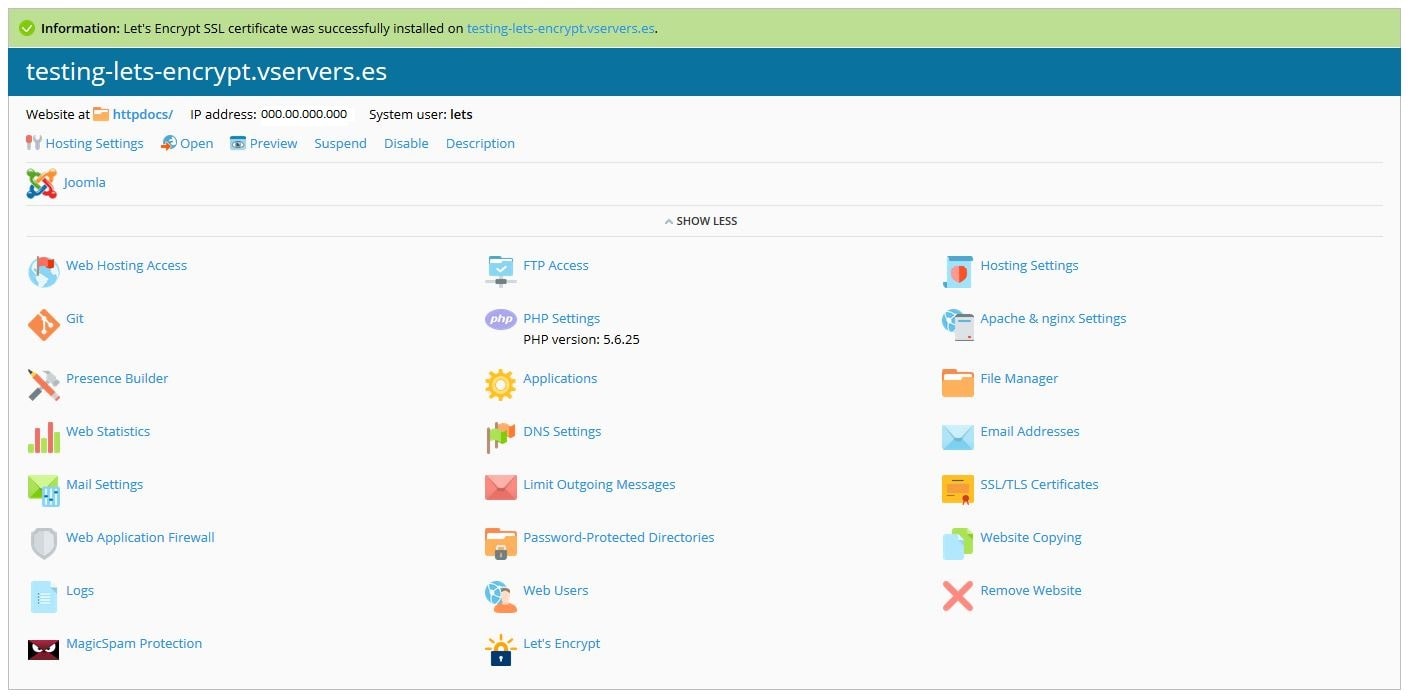Click the Web Users icon
1410x700 pixels.
500,596
